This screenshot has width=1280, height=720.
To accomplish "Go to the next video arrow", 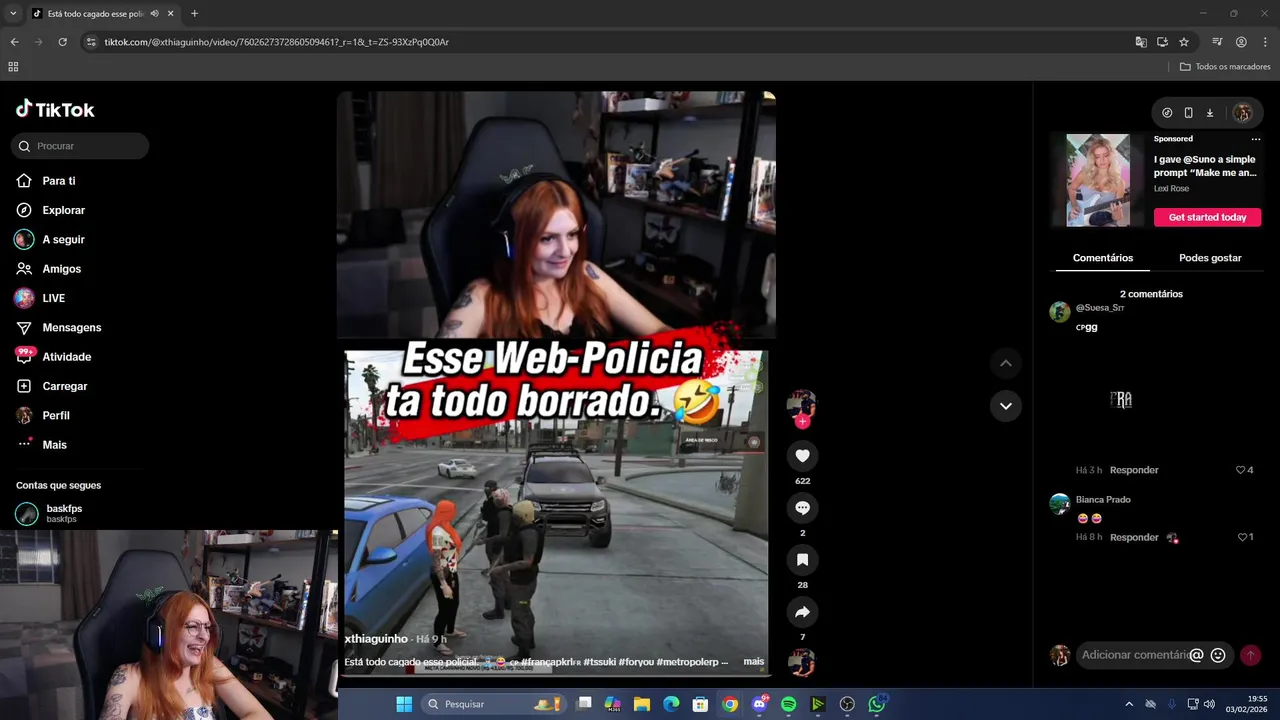I will point(1006,406).
